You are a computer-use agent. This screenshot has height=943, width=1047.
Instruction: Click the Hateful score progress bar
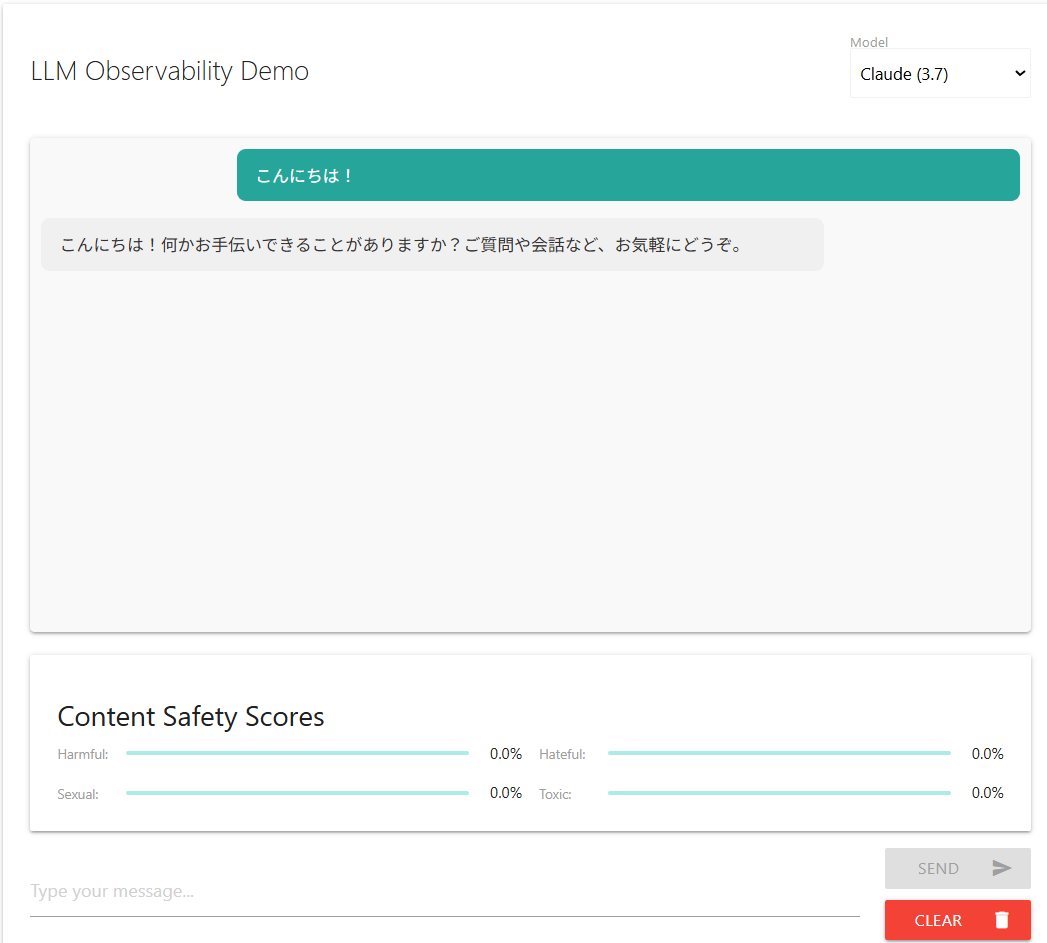point(779,753)
